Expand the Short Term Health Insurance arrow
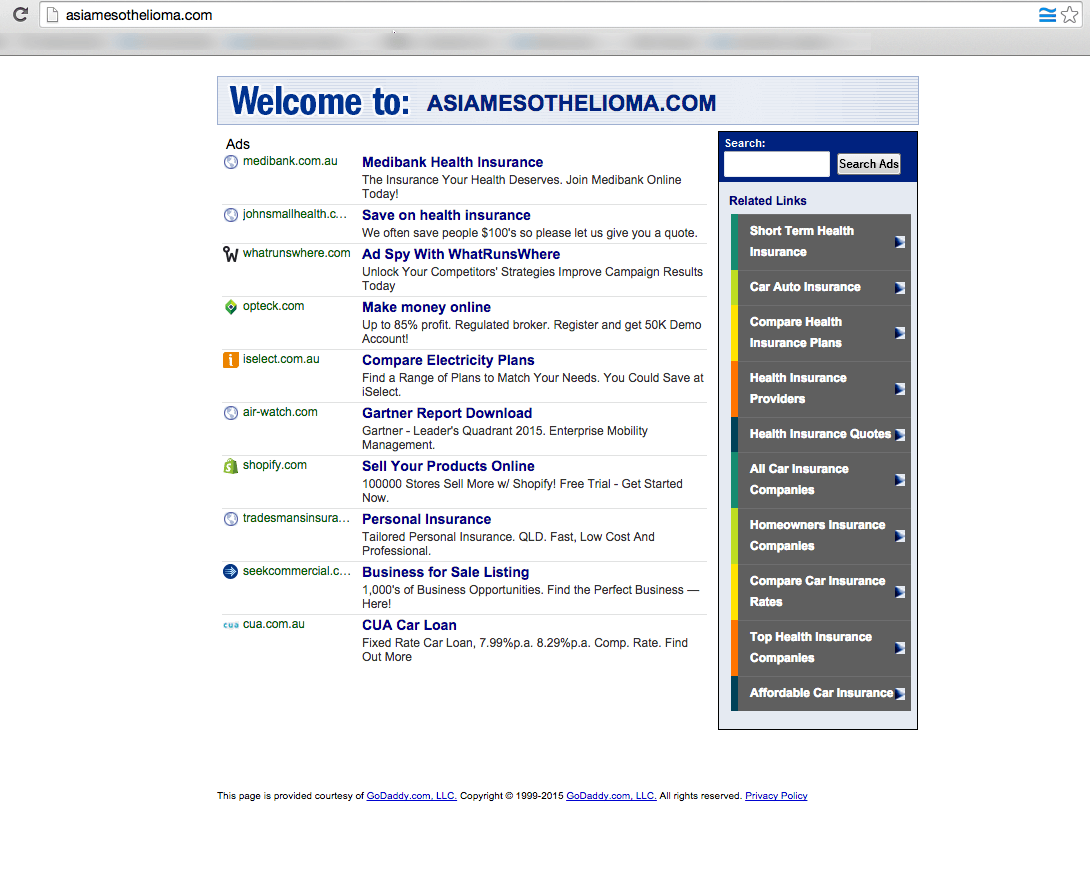The image size is (1090, 876). (x=902, y=241)
